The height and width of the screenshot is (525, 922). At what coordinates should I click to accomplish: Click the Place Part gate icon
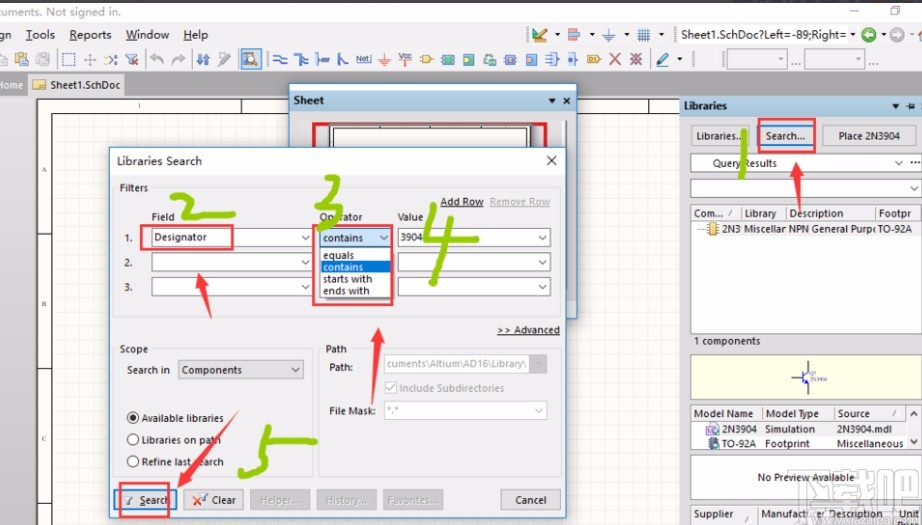(426, 59)
